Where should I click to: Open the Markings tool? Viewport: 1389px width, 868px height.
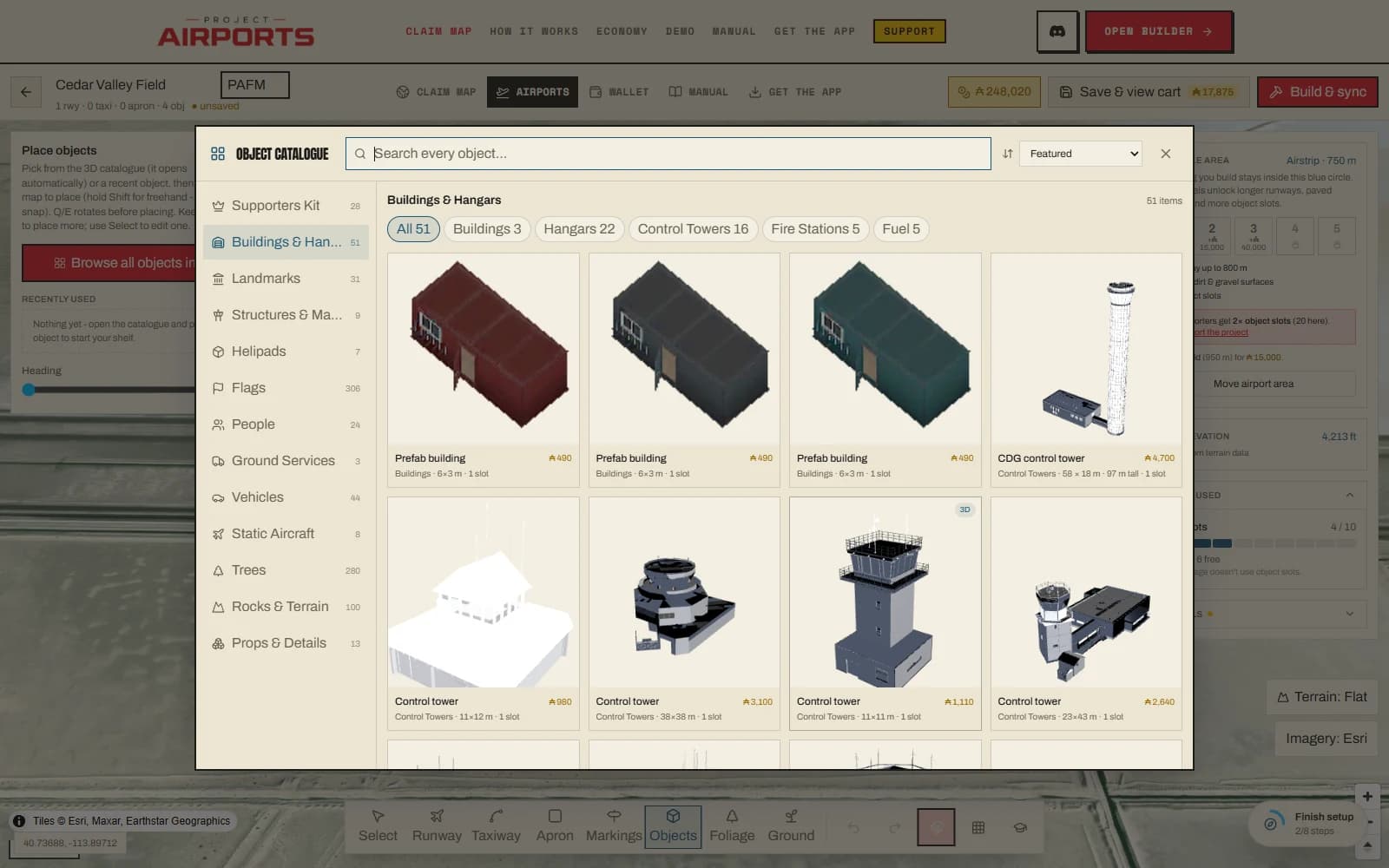click(x=614, y=825)
